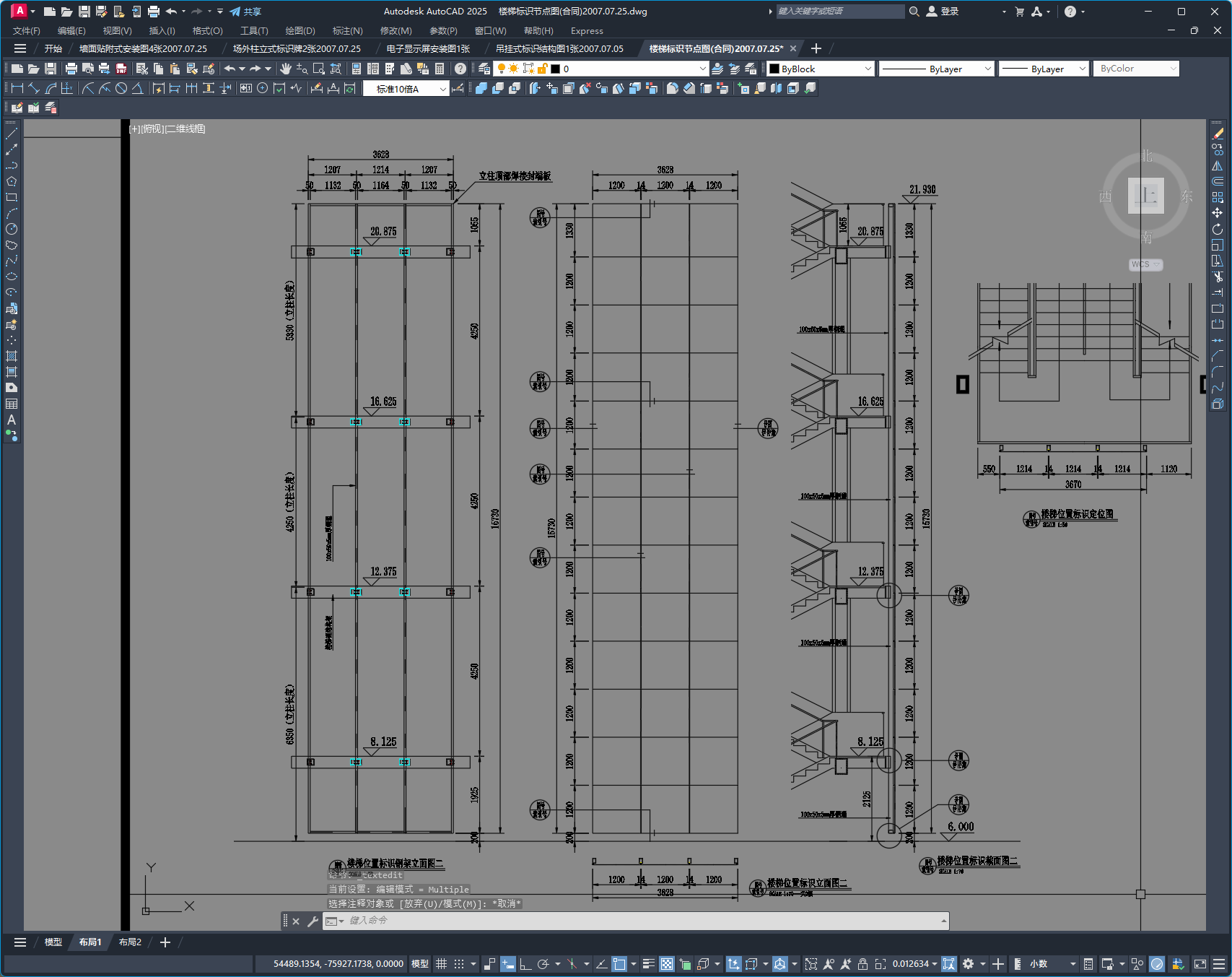This screenshot has height=977, width=1232.
Task: Click the QuickCalc calculator toolbar icon
Action: pyautogui.click(x=440, y=69)
